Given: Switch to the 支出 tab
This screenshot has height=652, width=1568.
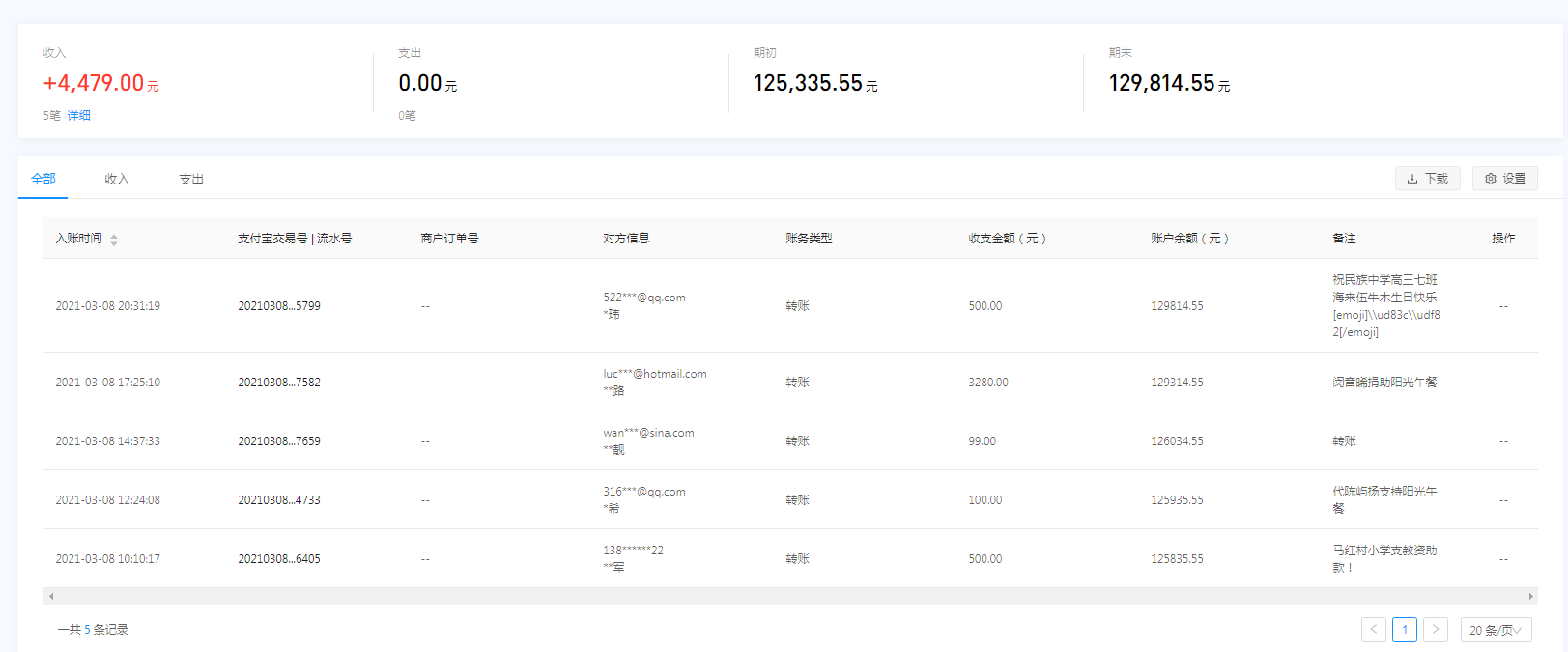Looking at the screenshot, I should (x=191, y=179).
